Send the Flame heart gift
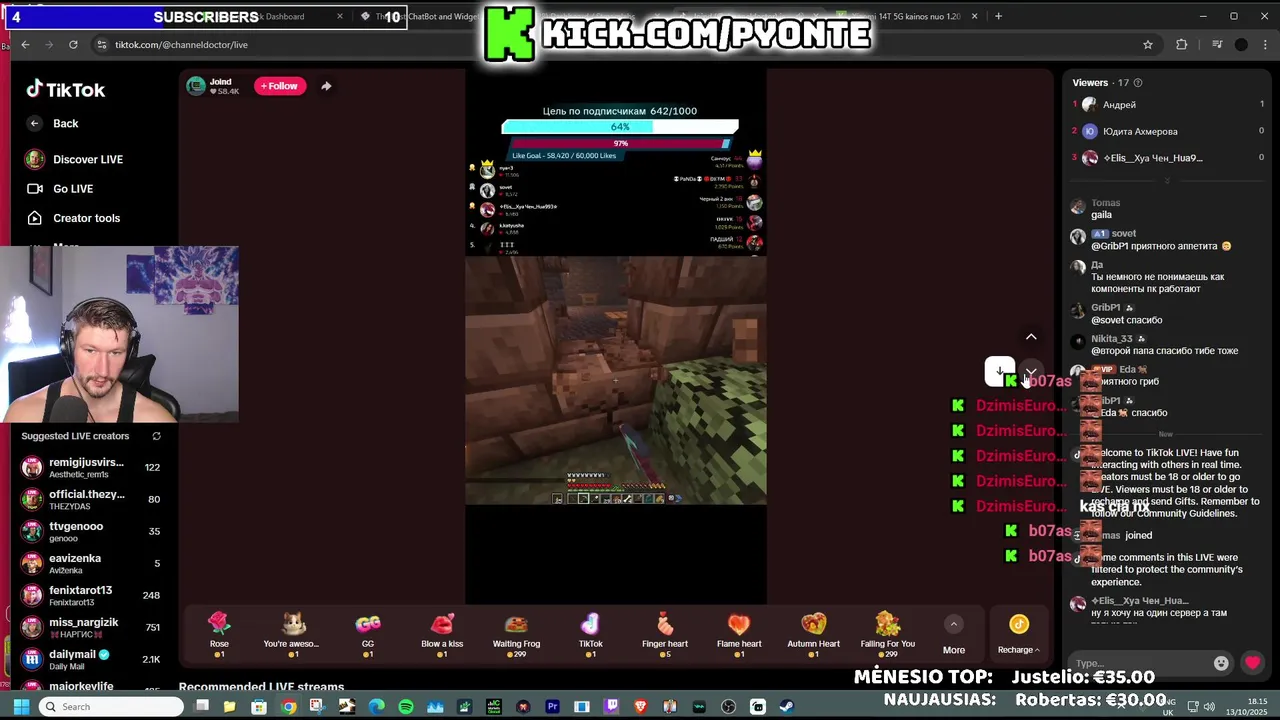This screenshot has height=720, width=1280. pyautogui.click(x=739, y=634)
